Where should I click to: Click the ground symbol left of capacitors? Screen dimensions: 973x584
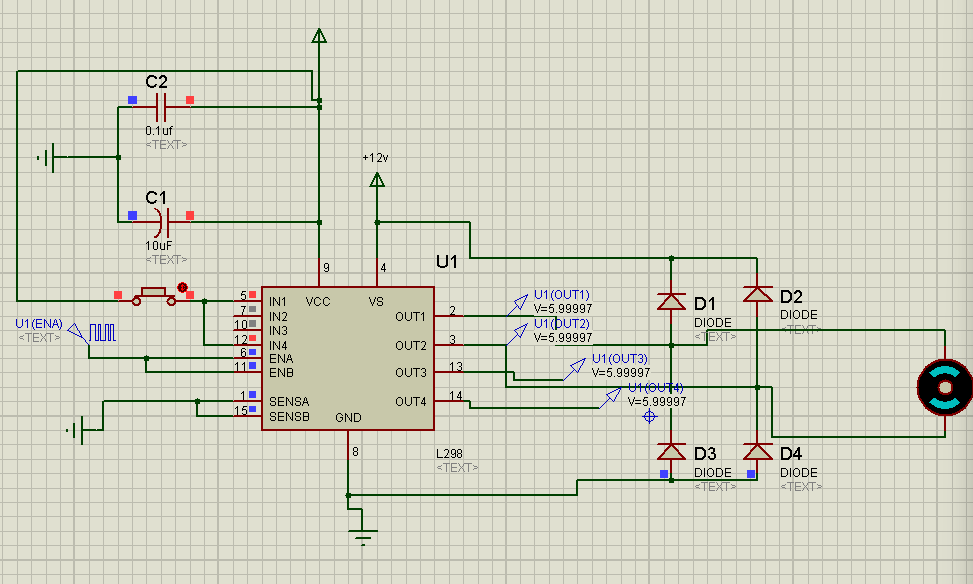pyautogui.click(x=46, y=157)
